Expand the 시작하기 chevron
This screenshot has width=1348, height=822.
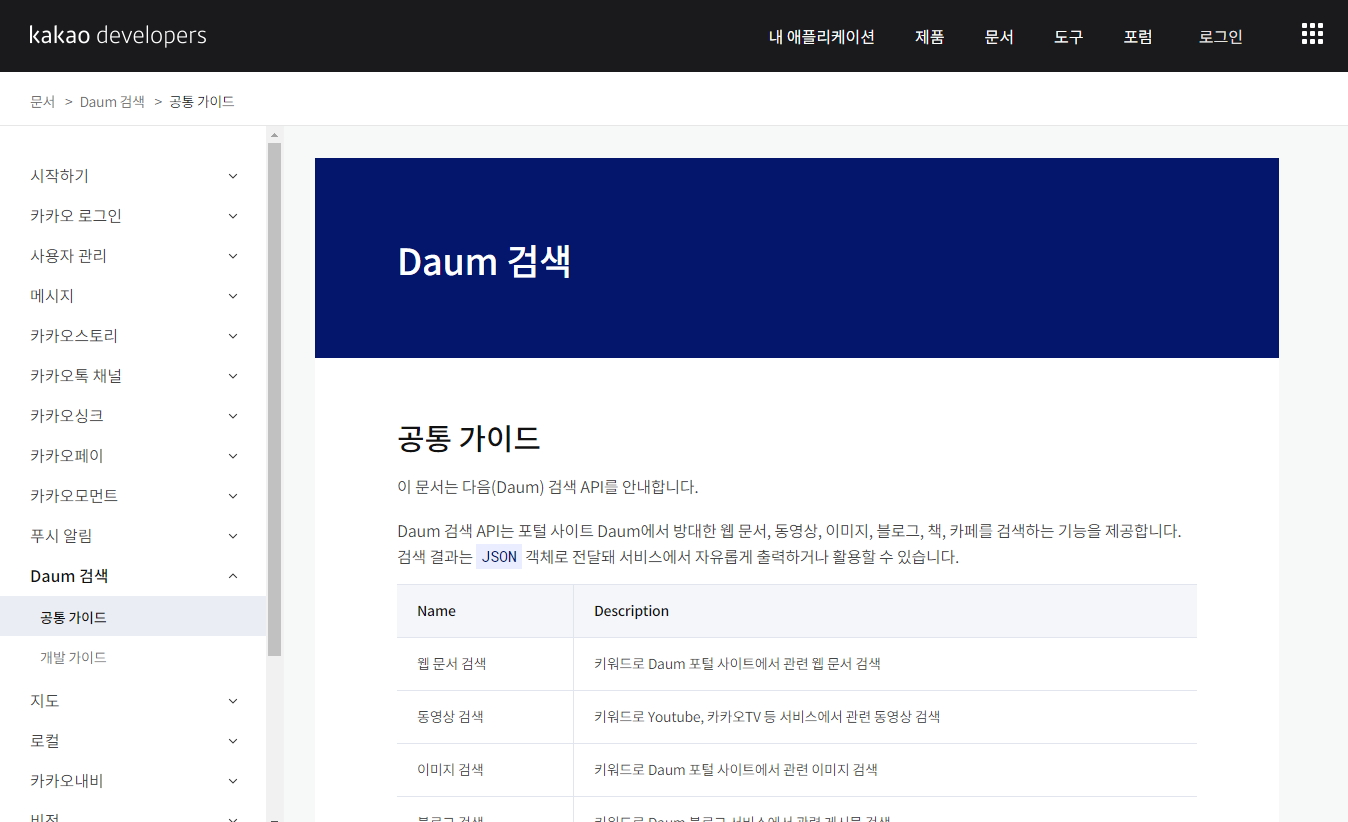point(233,176)
